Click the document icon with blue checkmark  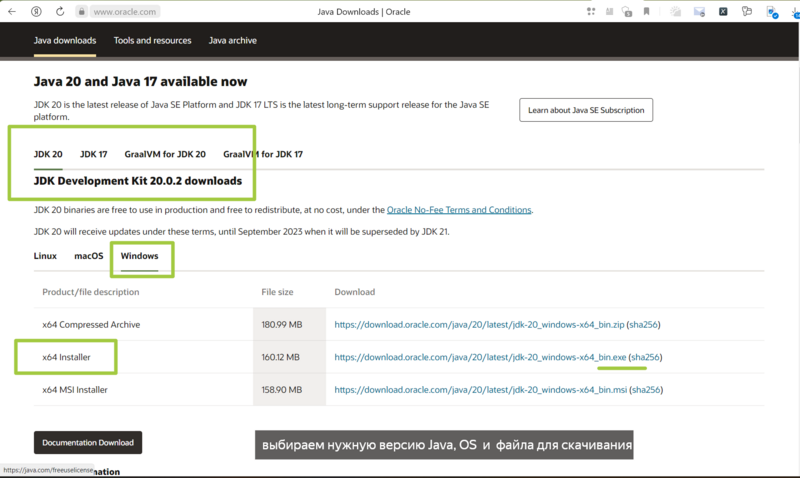772,12
